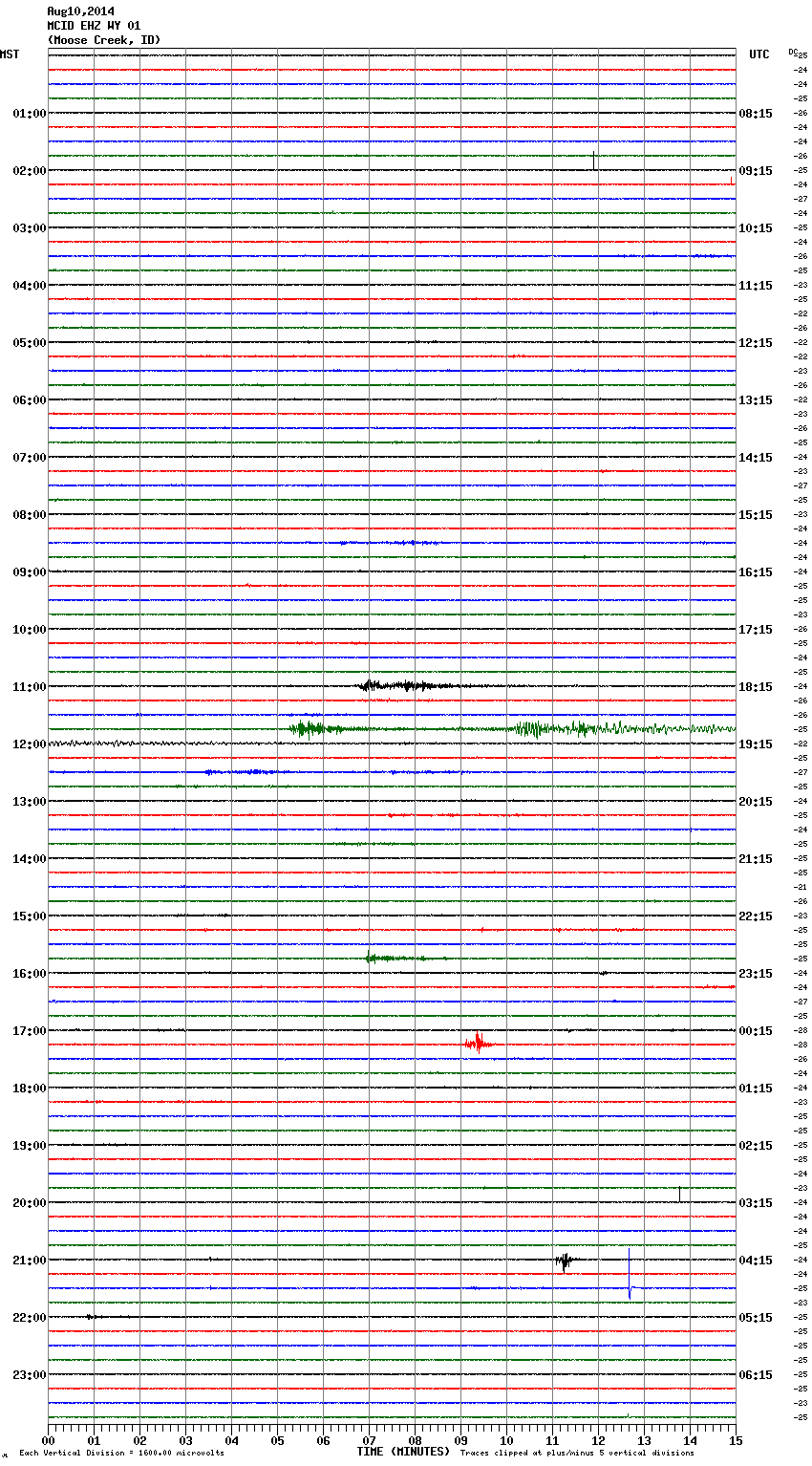The height and width of the screenshot is (1466, 812).
Task: Click the 00 minute axis tick label
Action: [49, 1440]
